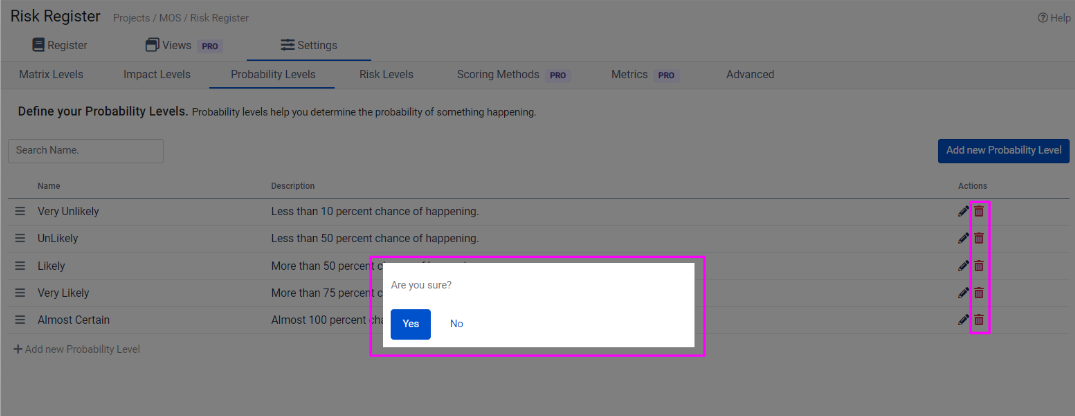The height and width of the screenshot is (416, 1075).
Task: Cancel the dialog by clicking No
Action: (456, 324)
